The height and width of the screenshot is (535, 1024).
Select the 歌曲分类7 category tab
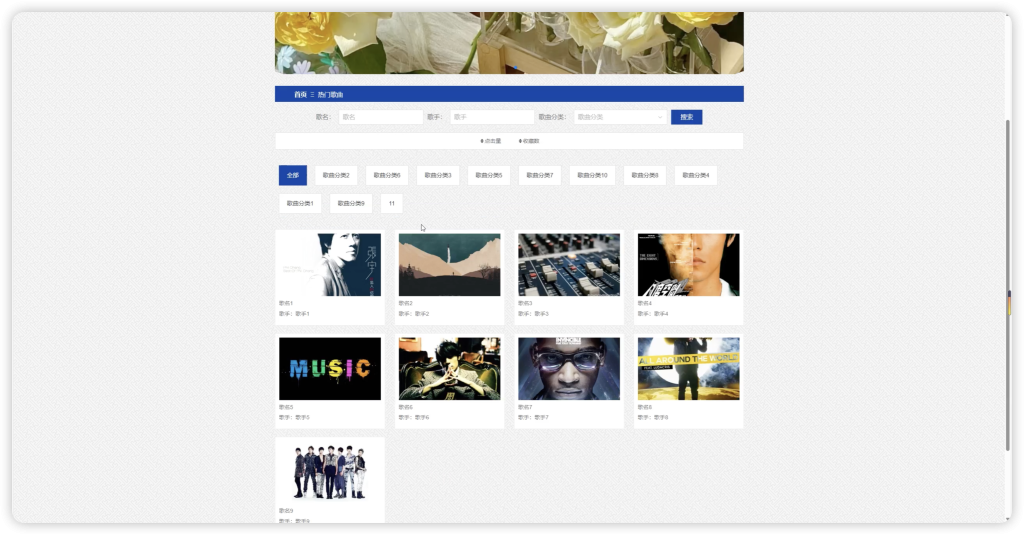539,175
